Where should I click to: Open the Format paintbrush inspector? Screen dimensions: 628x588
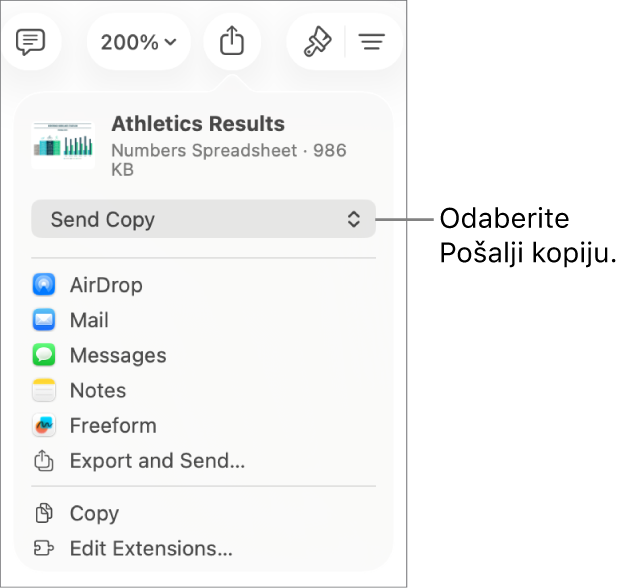[317, 41]
